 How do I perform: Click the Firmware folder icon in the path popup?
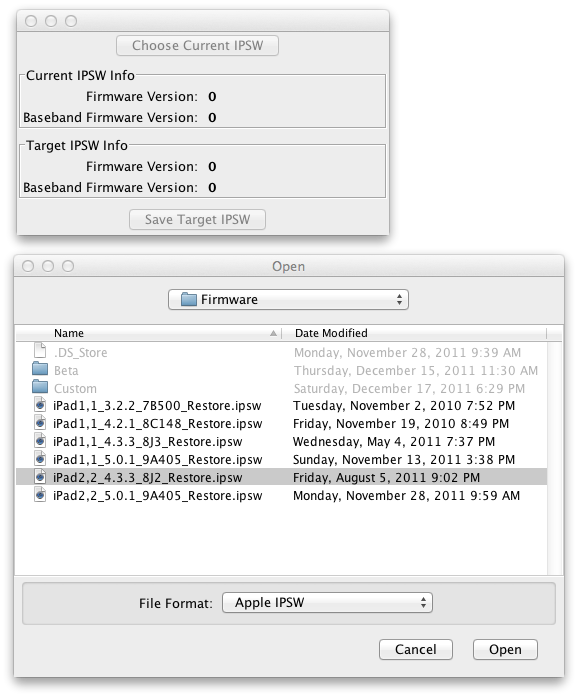[189, 299]
